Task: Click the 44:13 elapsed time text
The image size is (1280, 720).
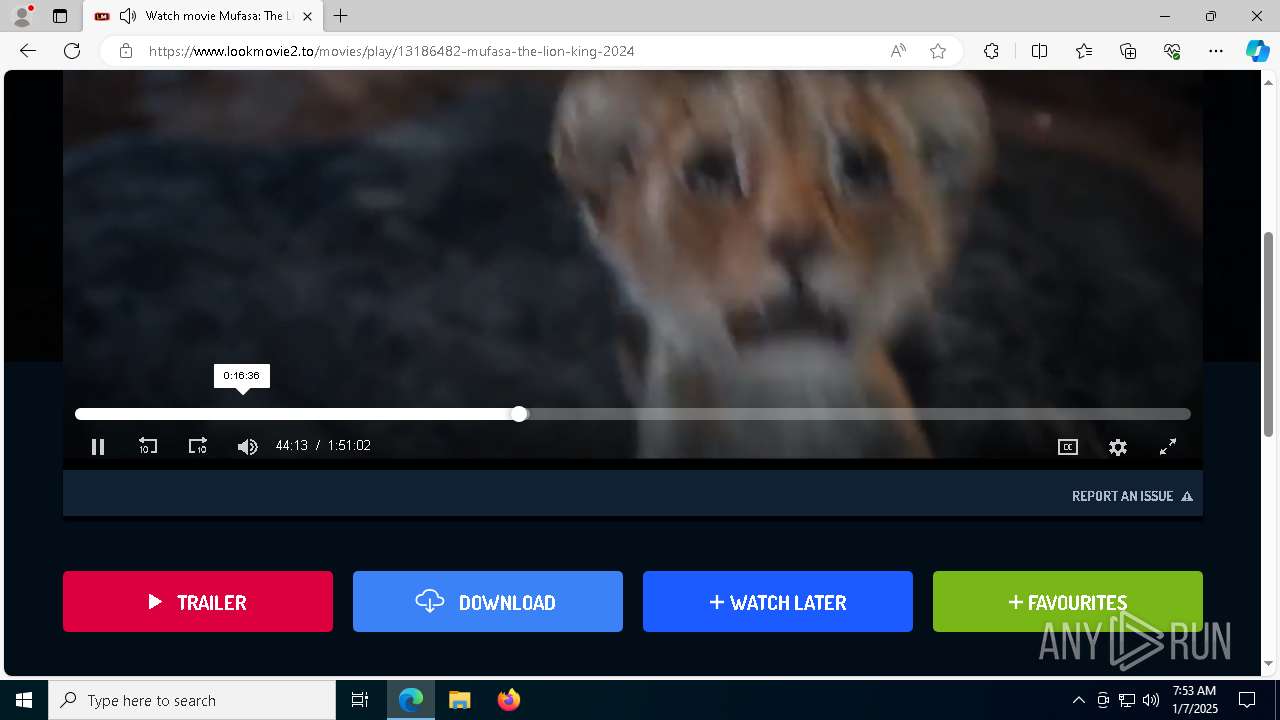Action: [x=292, y=446]
